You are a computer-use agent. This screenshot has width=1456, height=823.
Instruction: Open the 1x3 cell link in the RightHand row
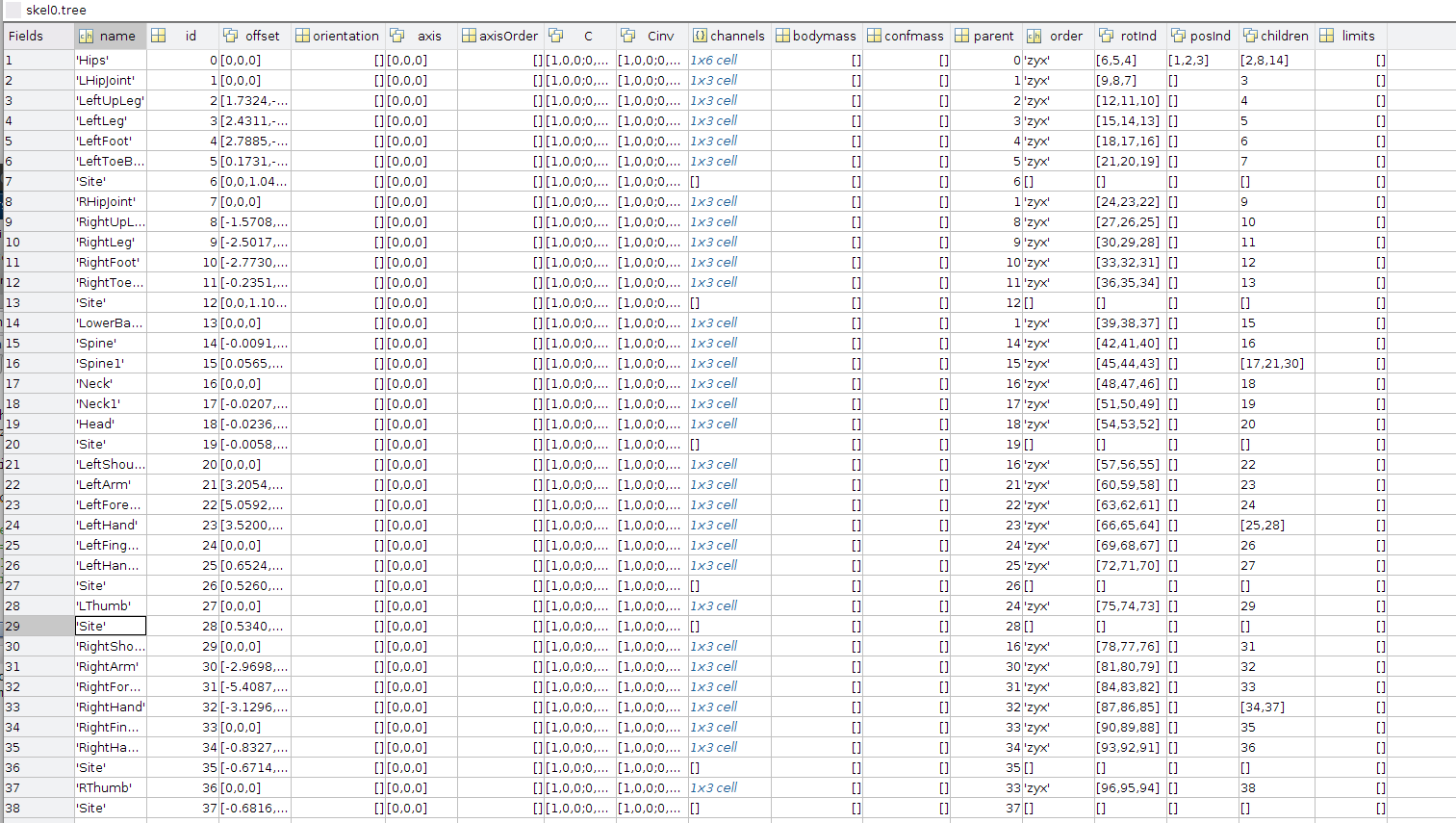click(713, 707)
